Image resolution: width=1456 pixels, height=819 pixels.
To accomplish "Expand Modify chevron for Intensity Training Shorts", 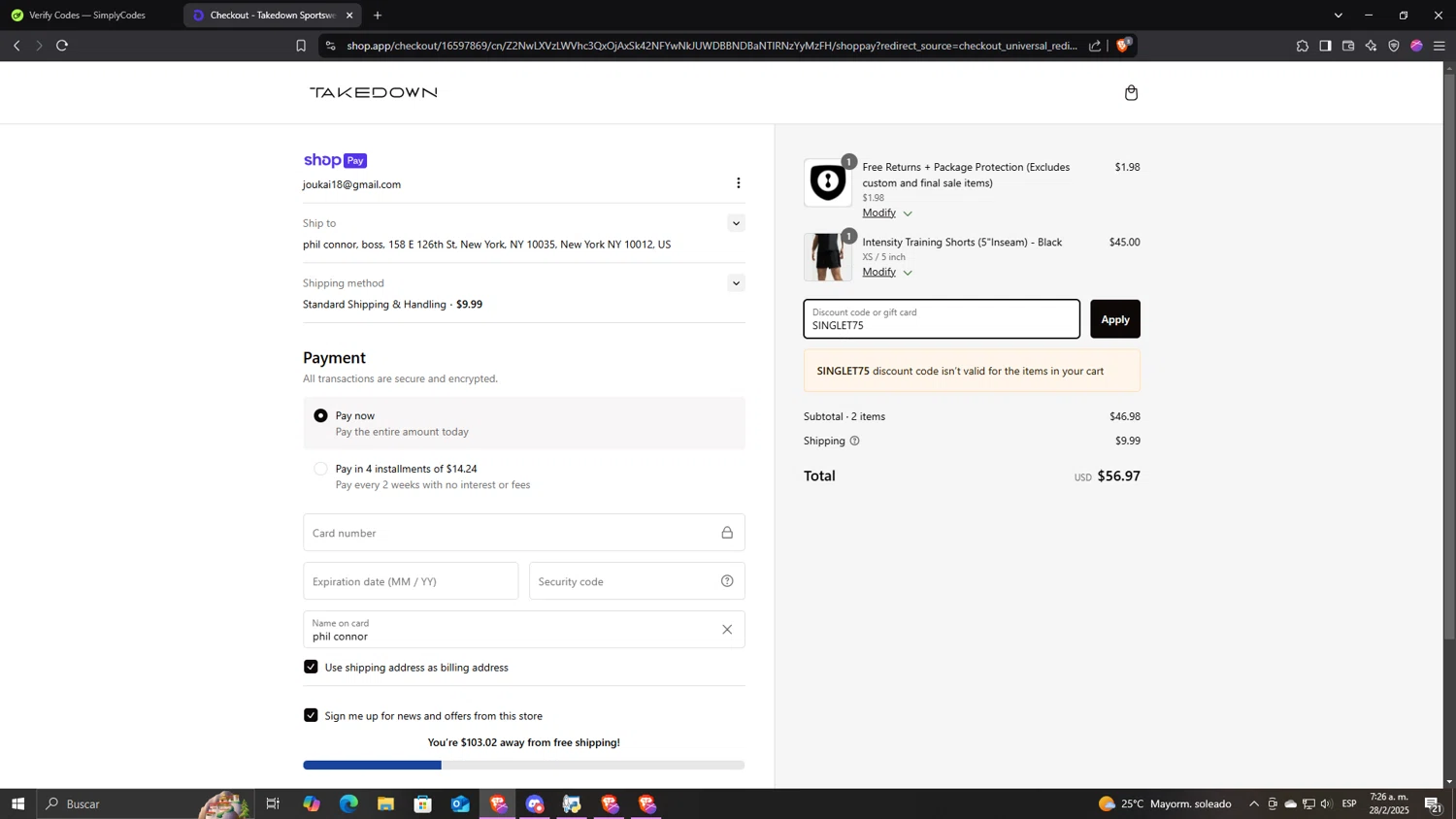I will (908, 273).
